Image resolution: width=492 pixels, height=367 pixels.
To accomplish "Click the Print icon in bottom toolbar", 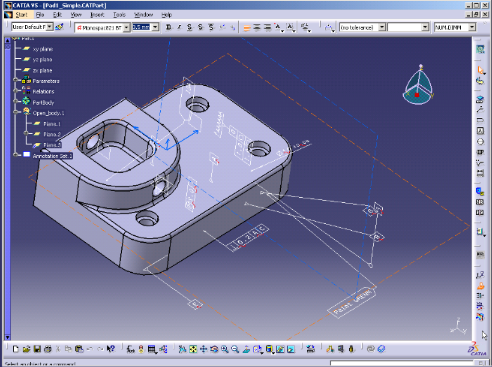I will pyautogui.click(x=48, y=349).
